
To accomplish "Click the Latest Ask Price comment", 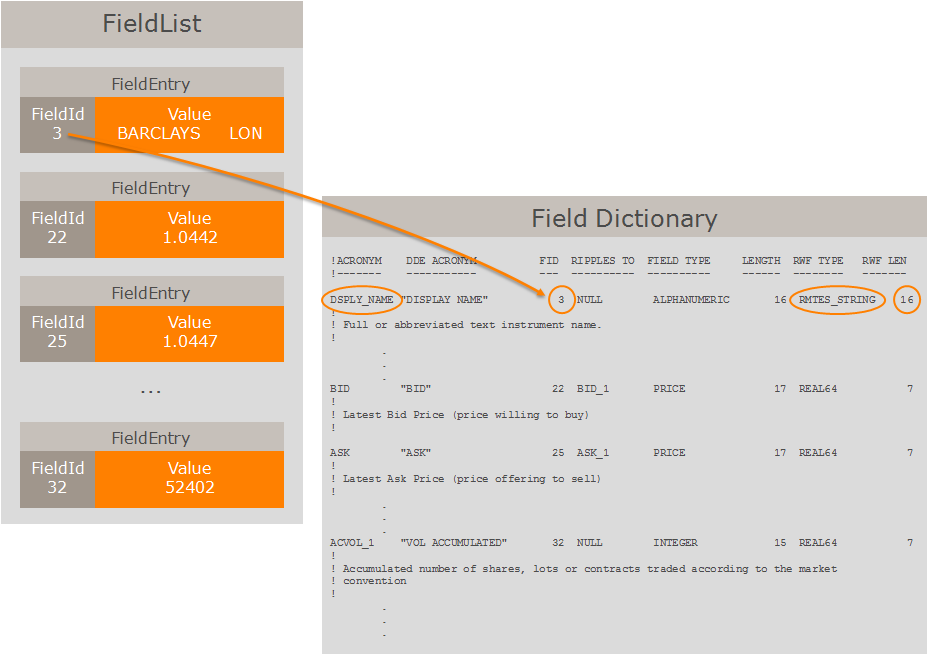I will (472, 479).
